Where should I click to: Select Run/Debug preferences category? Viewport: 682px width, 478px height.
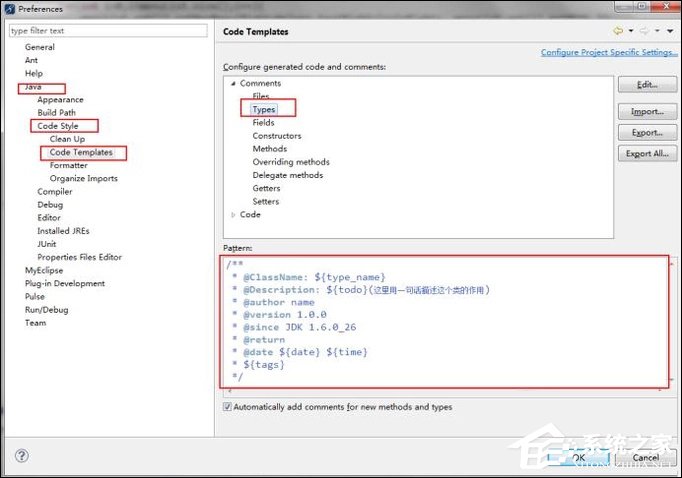[47, 310]
